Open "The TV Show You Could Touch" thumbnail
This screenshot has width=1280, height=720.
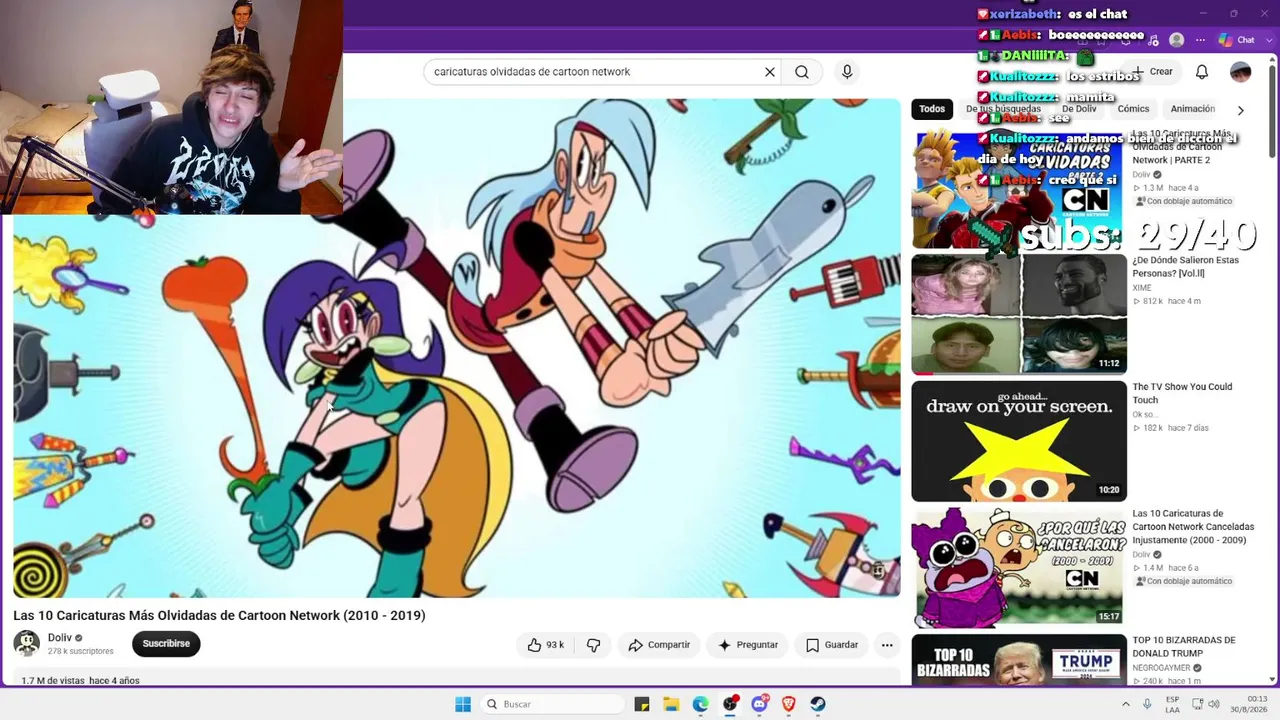(1019, 441)
